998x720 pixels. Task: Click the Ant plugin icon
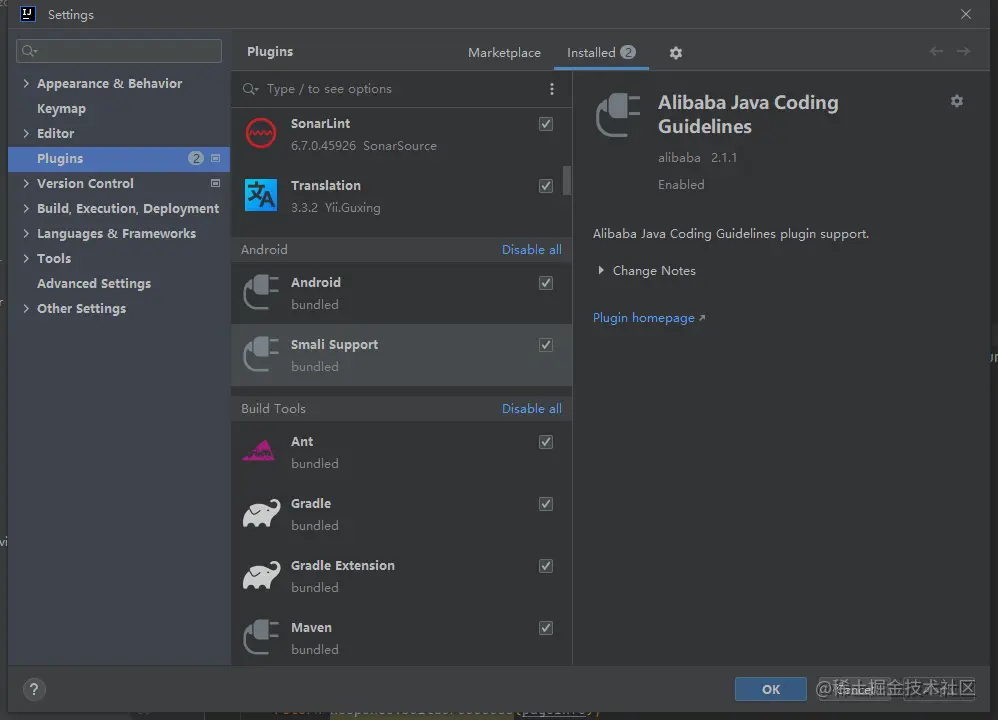click(x=259, y=452)
